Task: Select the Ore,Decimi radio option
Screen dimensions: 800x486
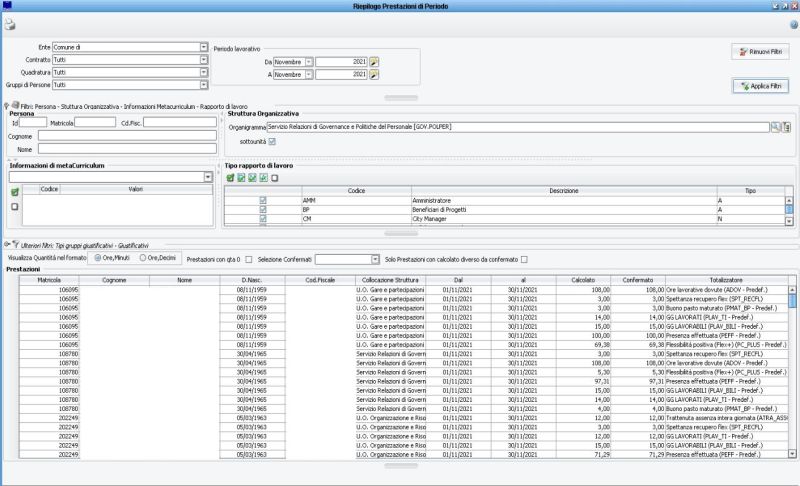Action: [x=145, y=258]
